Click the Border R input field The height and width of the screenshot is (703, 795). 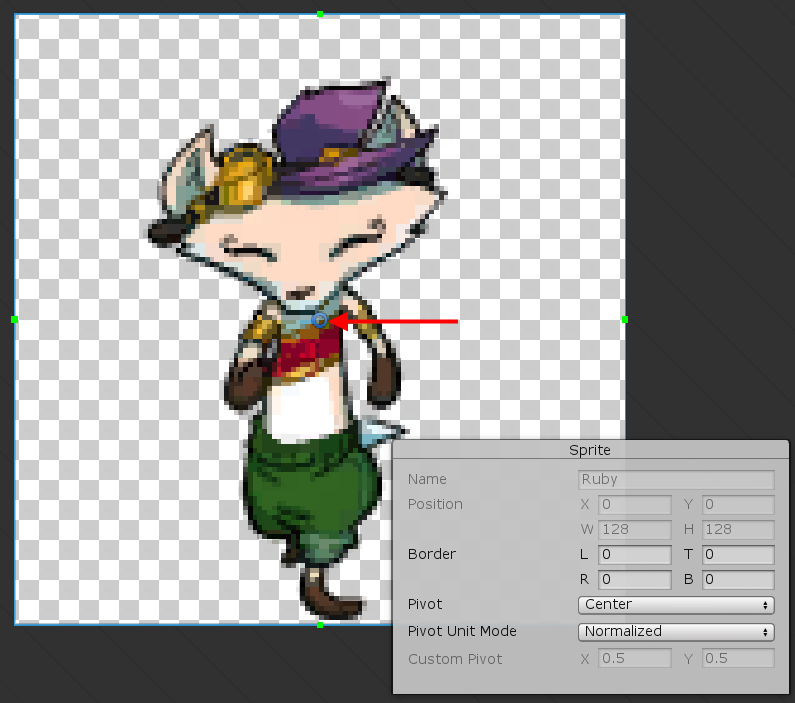click(x=634, y=580)
